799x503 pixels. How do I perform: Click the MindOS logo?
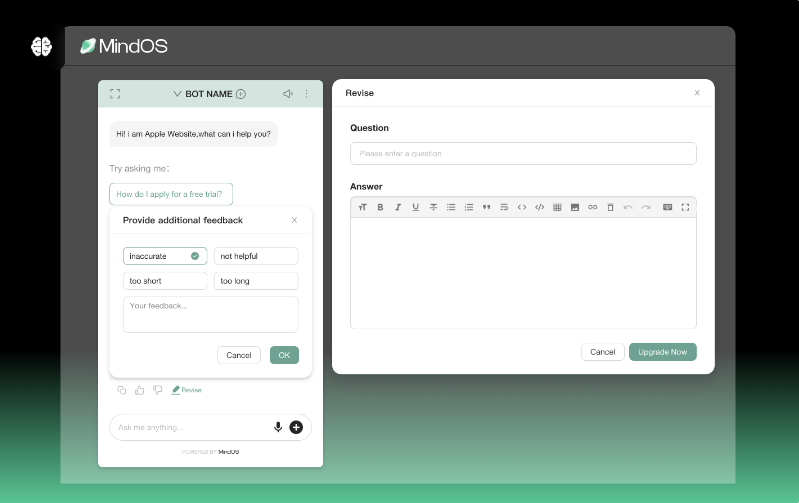pos(124,46)
